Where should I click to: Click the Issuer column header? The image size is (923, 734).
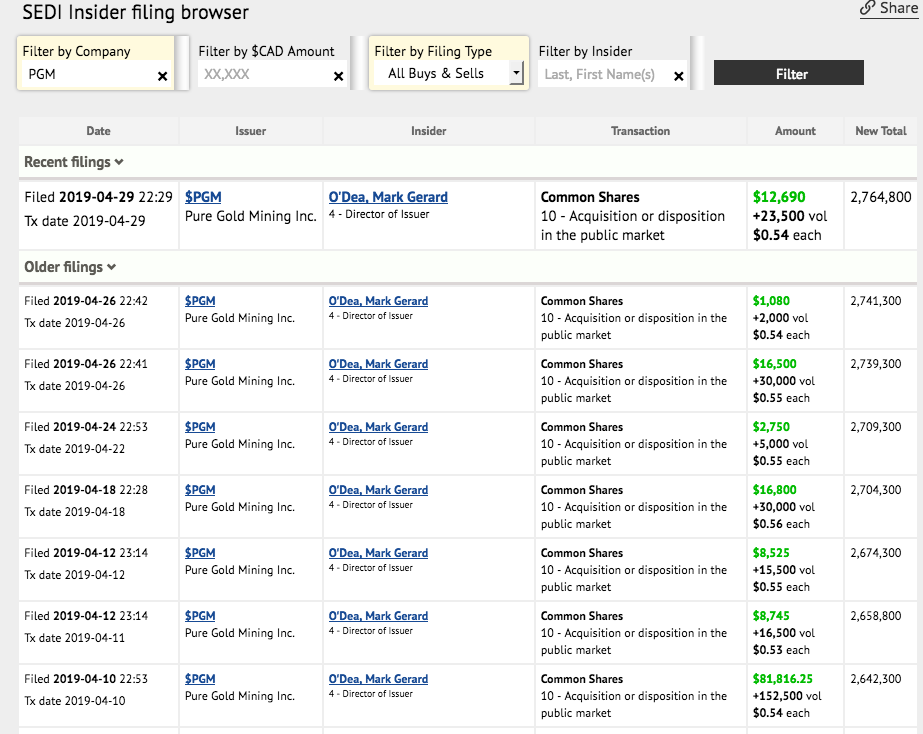tap(250, 131)
